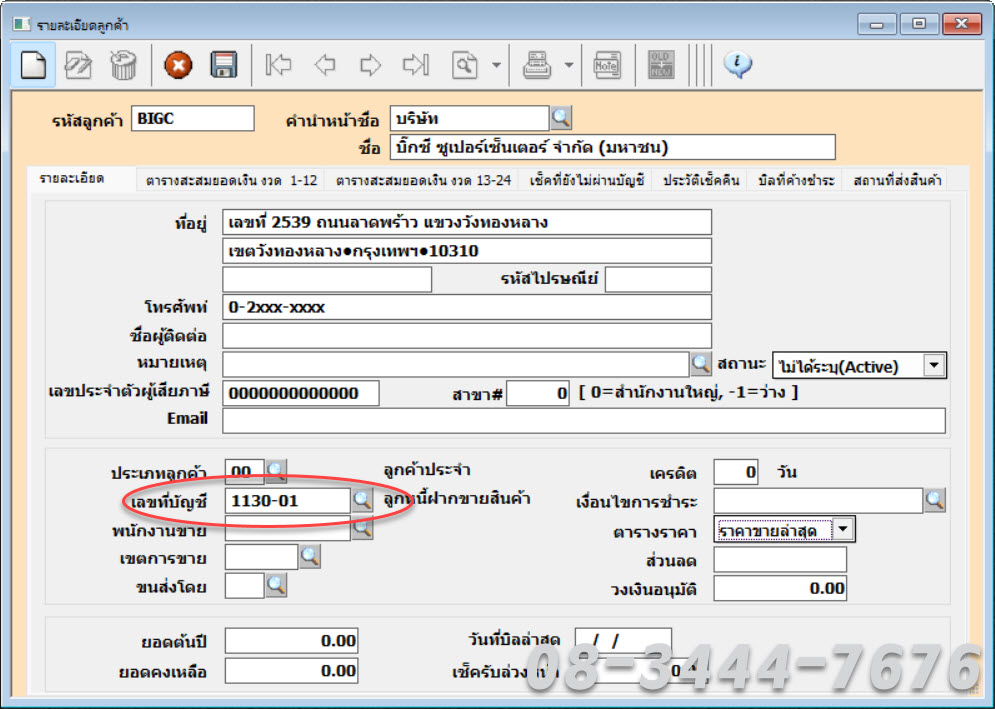Open the เลขที่บัญชี lookup magnifier
The height and width of the screenshot is (709, 995).
point(362,501)
